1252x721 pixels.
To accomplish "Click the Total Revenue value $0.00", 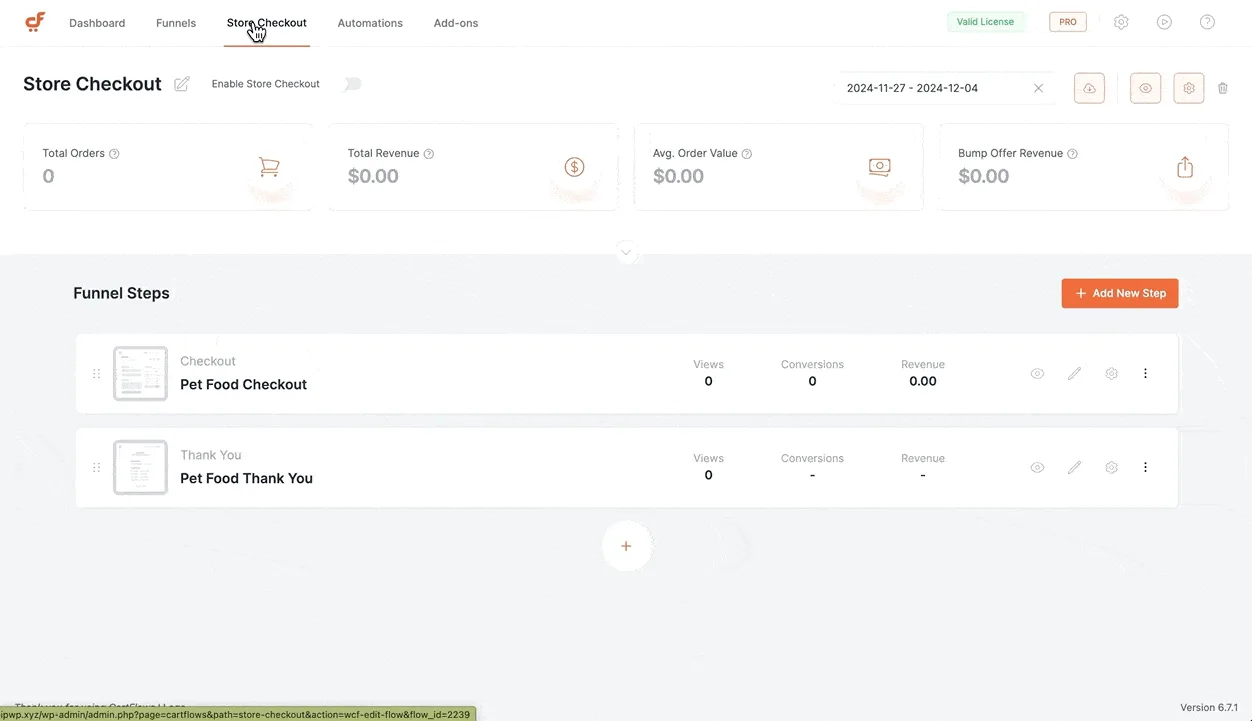I will click(x=373, y=176).
